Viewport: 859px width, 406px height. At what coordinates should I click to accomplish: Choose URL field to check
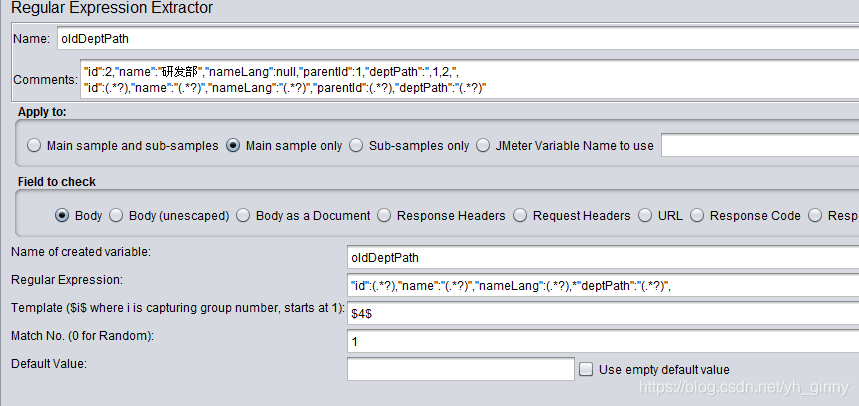pyautogui.click(x=645, y=216)
